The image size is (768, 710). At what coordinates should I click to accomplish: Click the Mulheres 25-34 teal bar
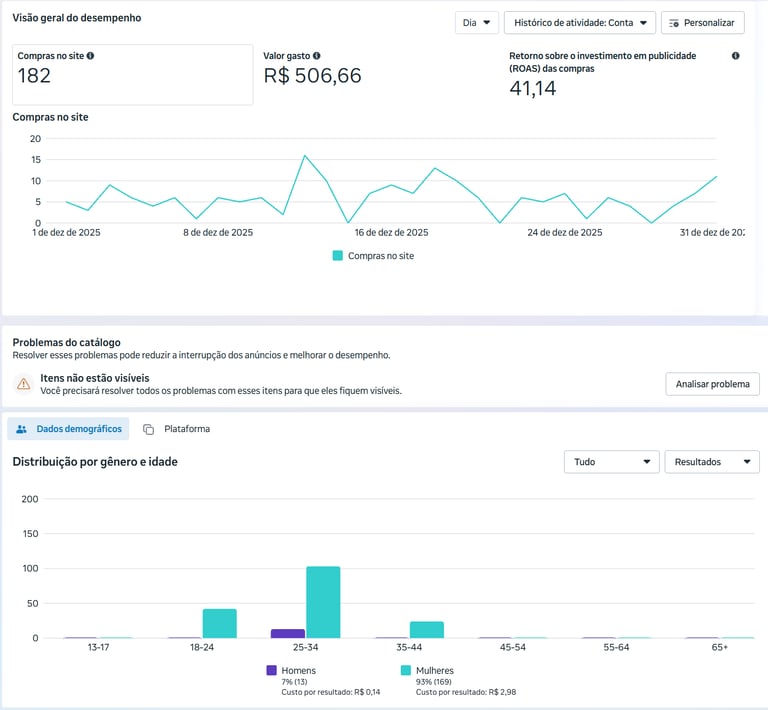tap(323, 602)
